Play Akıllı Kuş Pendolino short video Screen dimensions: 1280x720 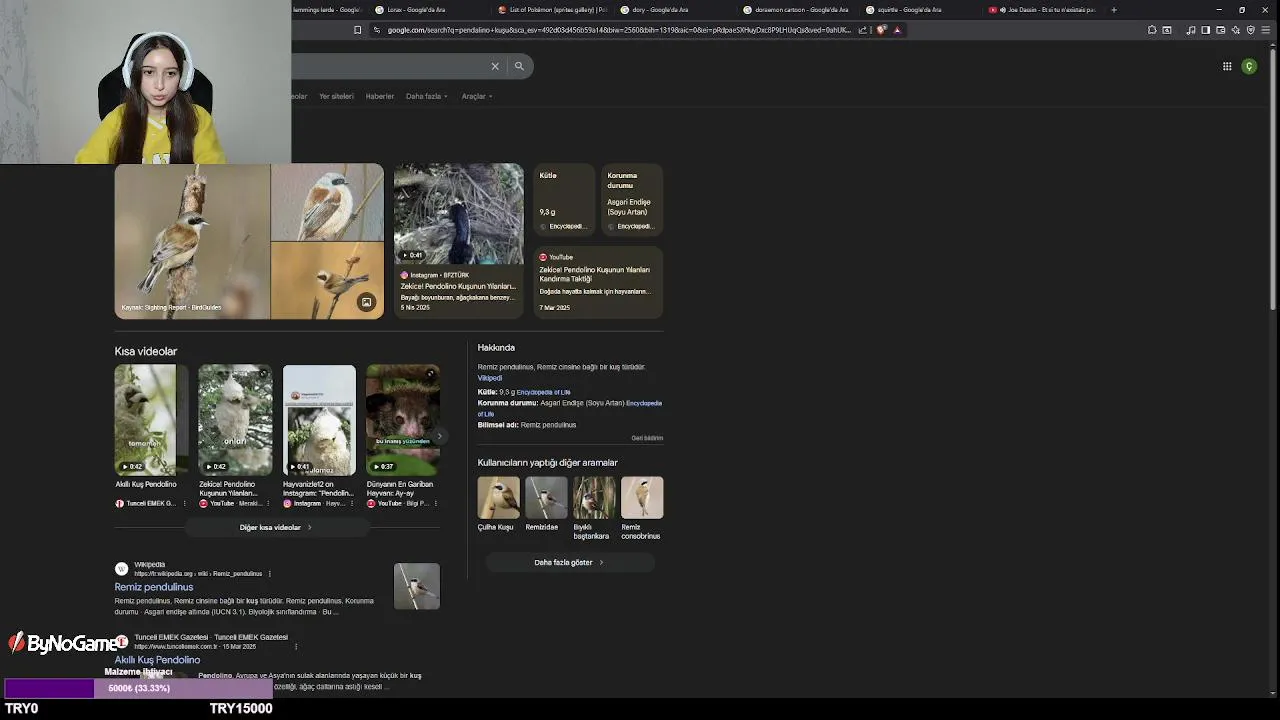[151, 420]
